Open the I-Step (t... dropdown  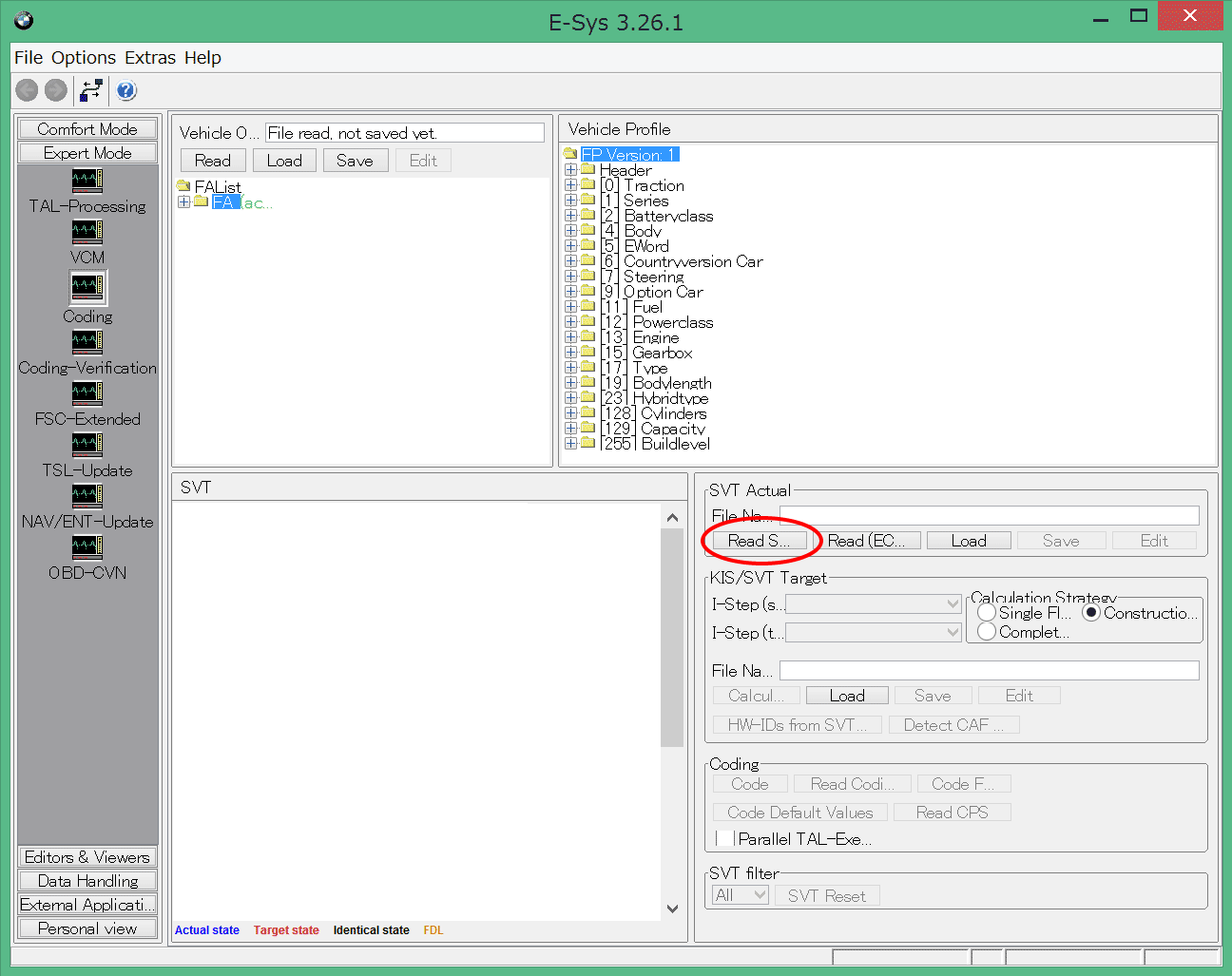pos(874,633)
